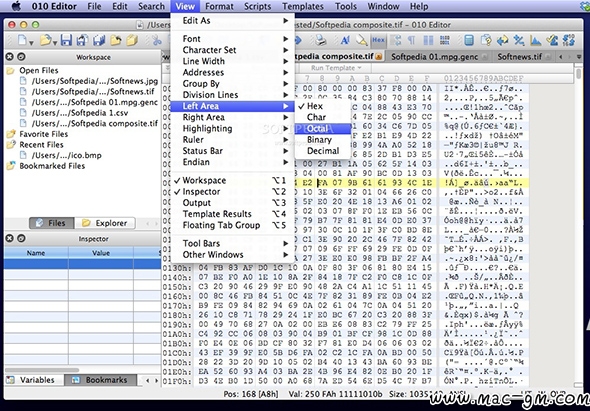Image resolution: width=590 pixels, height=411 pixels.
Task: Close the Workspace panel with X icon
Action: (10, 57)
